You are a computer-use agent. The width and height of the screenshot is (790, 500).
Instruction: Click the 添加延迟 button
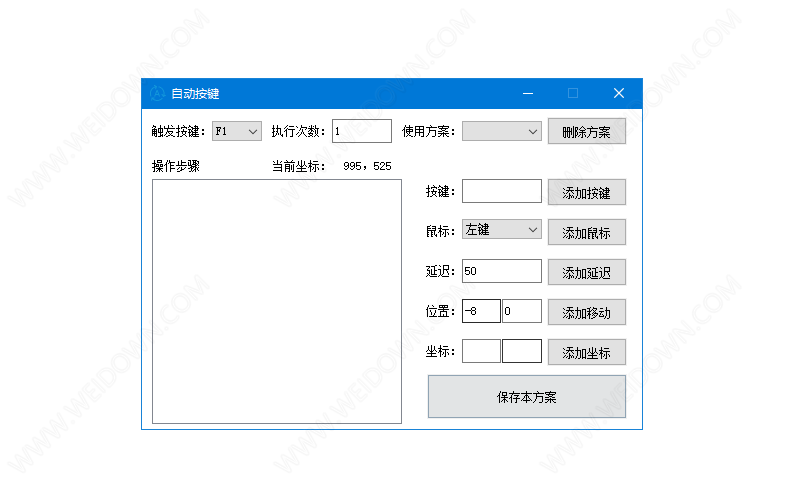[x=586, y=272]
